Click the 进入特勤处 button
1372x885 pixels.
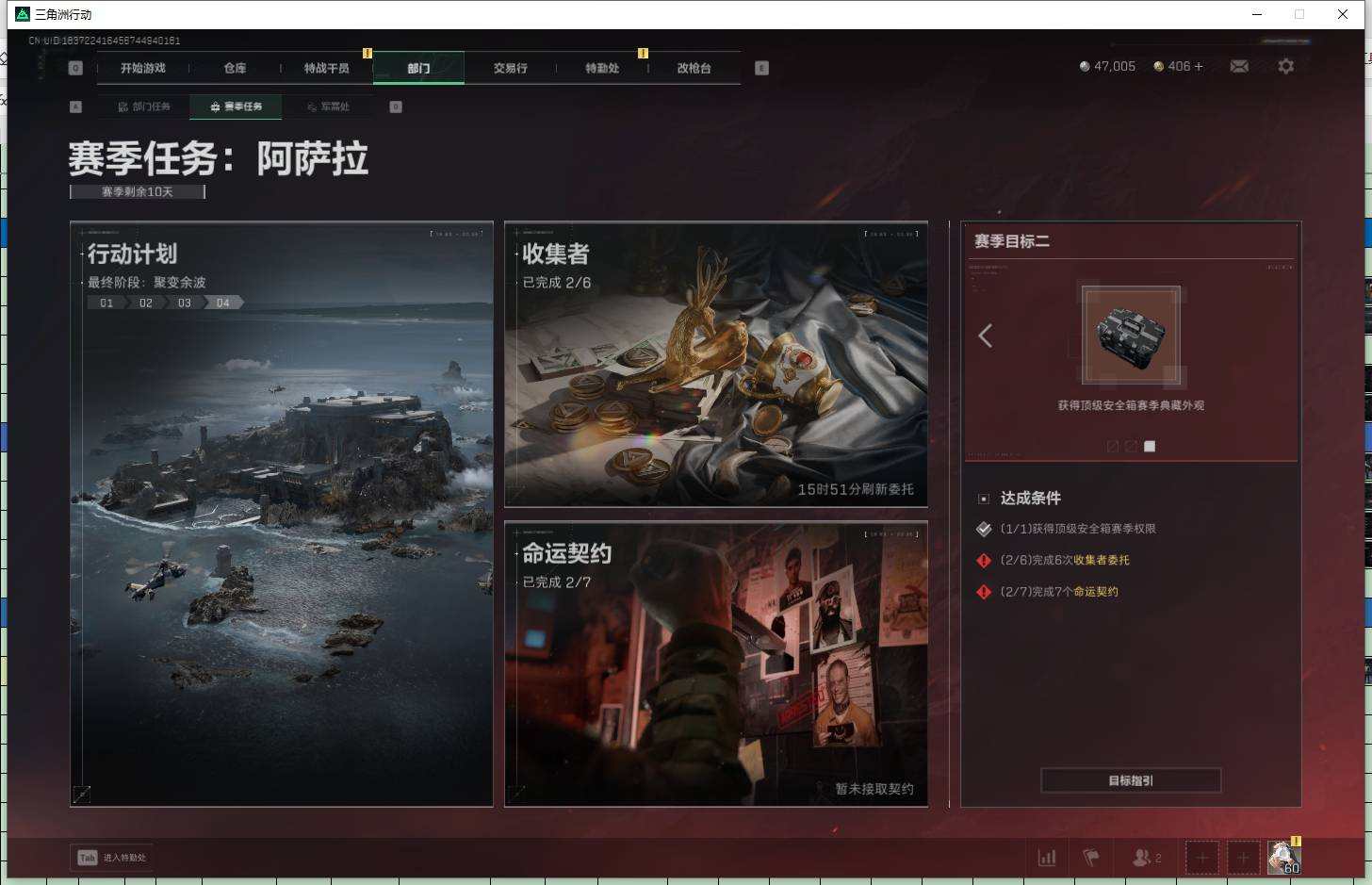111,857
